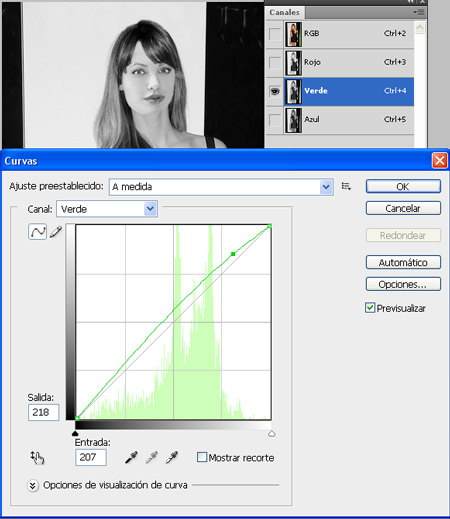
Task: Open the Canal Verde dropdown
Action: tap(107, 209)
